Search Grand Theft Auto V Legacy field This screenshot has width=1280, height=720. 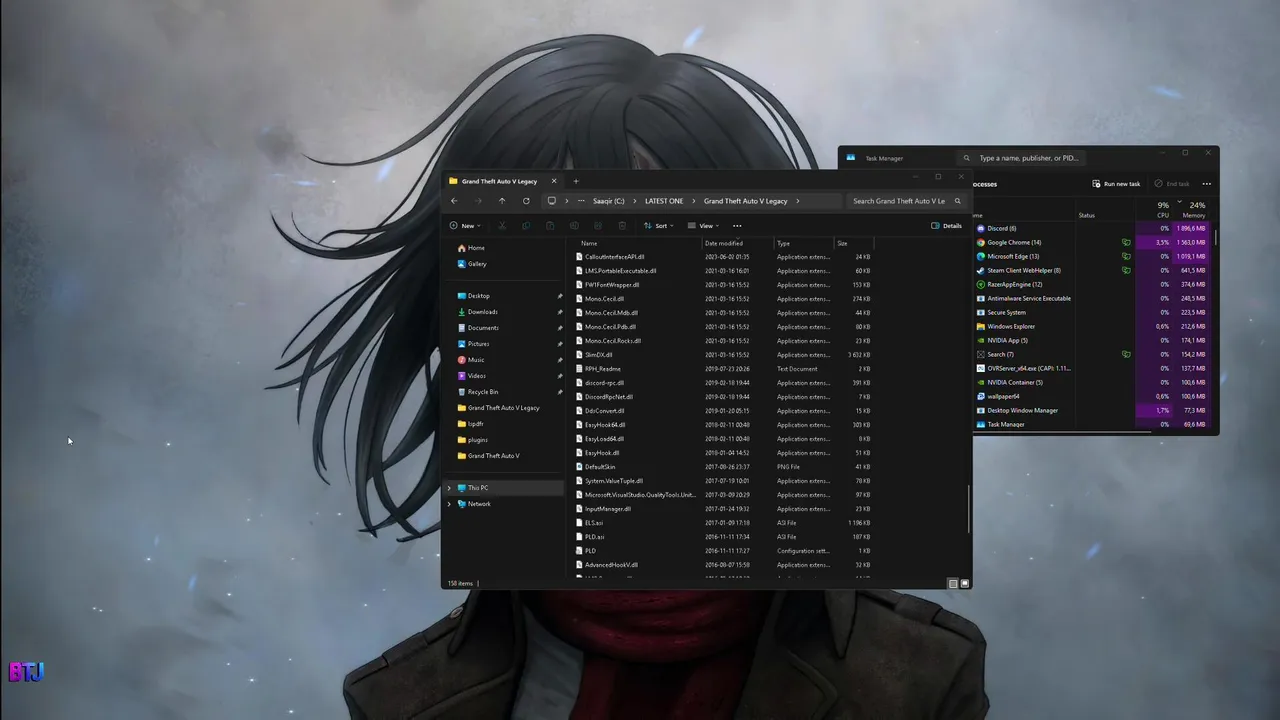pos(906,201)
